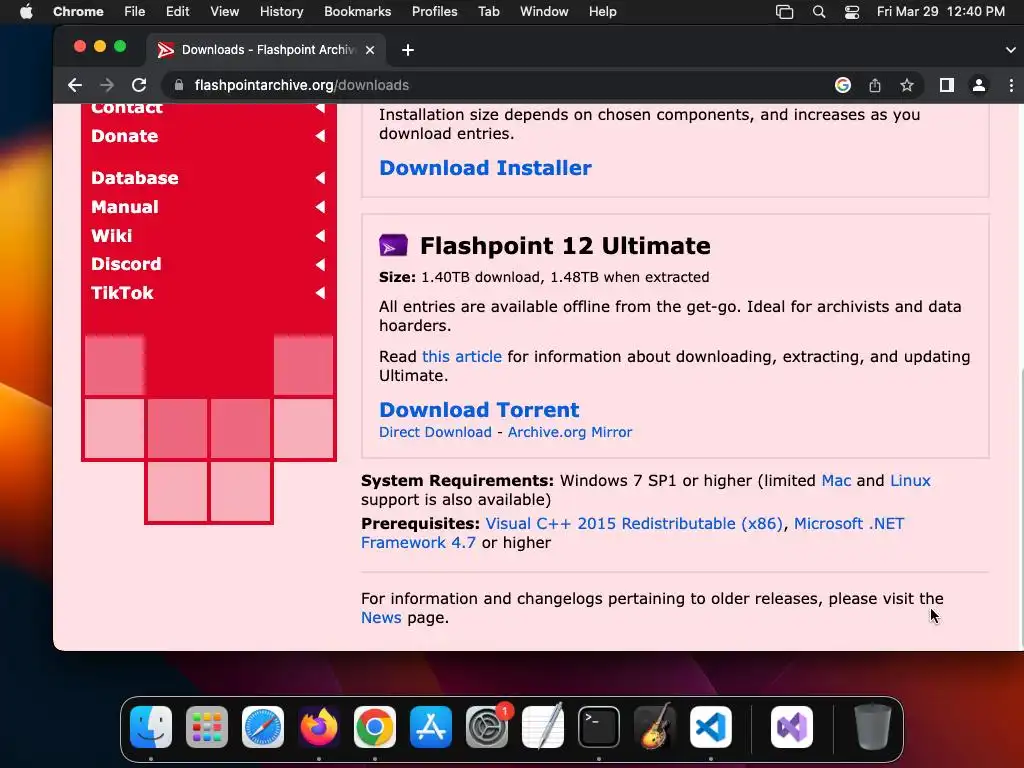This screenshot has width=1024, height=768.
Task: Open the Window menu
Action: click(x=544, y=12)
